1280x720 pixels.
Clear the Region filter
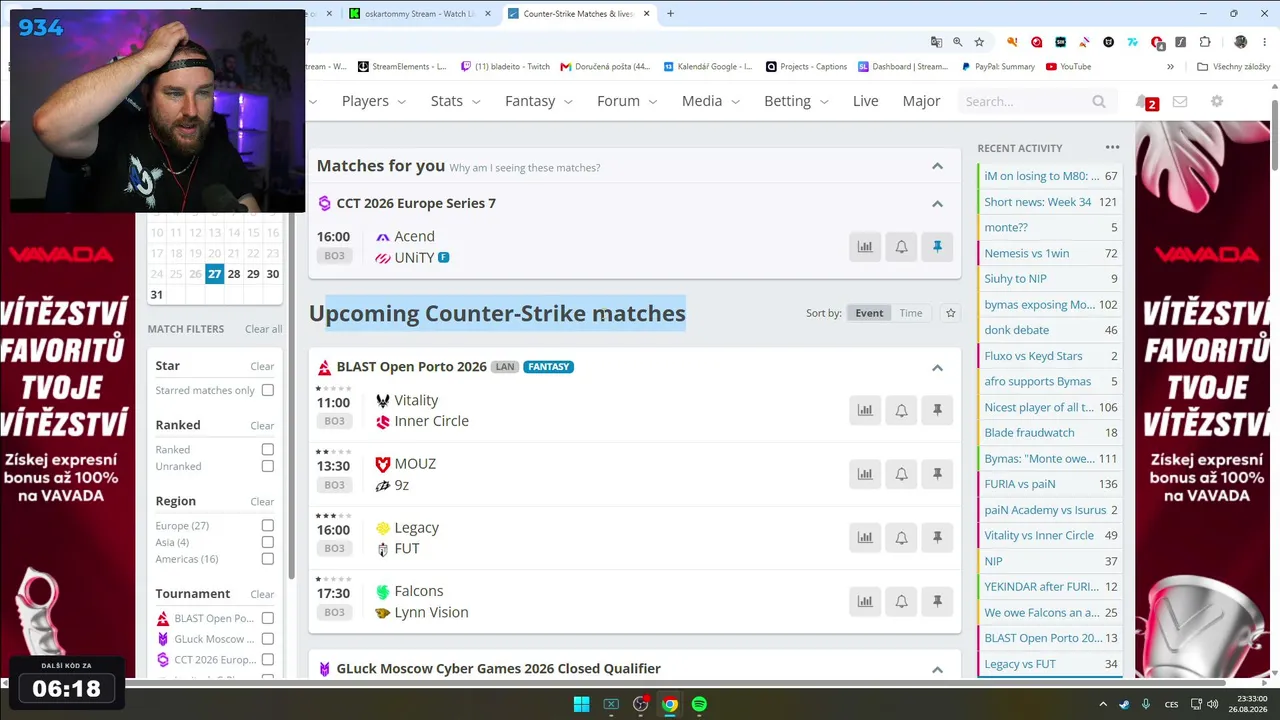pyautogui.click(x=262, y=502)
